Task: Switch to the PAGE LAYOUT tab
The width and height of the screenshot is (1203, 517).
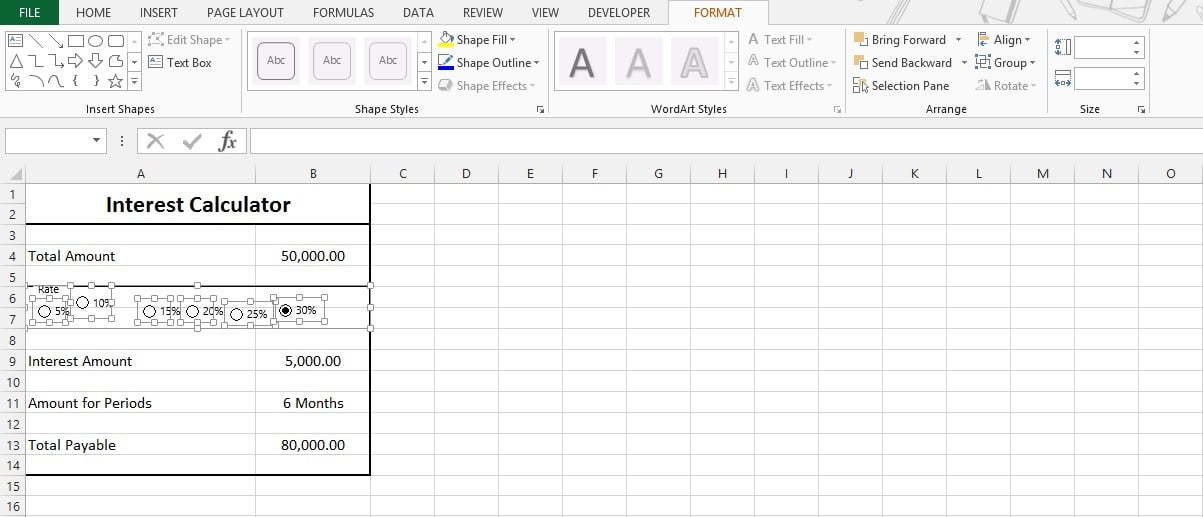Action: pyautogui.click(x=245, y=13)
